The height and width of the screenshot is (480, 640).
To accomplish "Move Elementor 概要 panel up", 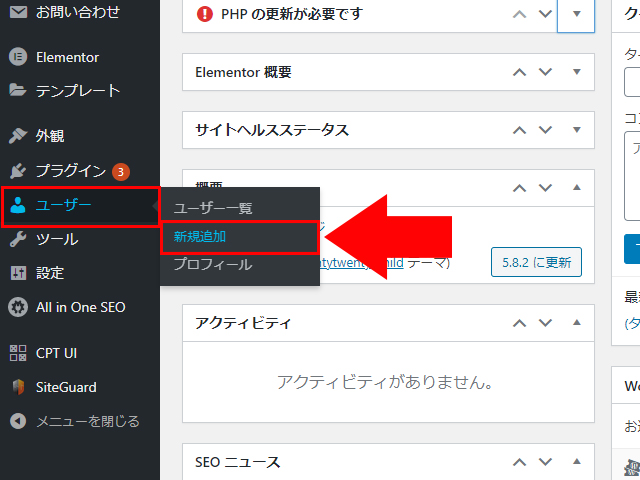I will (519, 72).
